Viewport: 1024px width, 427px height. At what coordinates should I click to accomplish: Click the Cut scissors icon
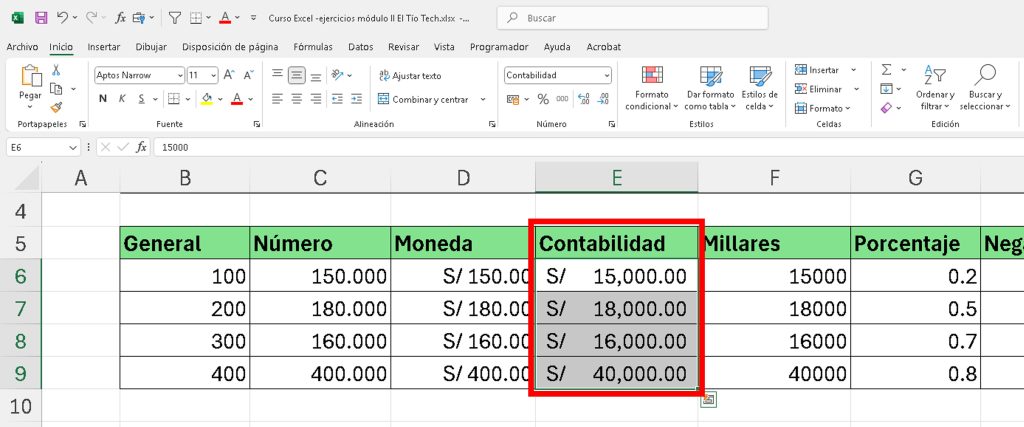[56, 70]
